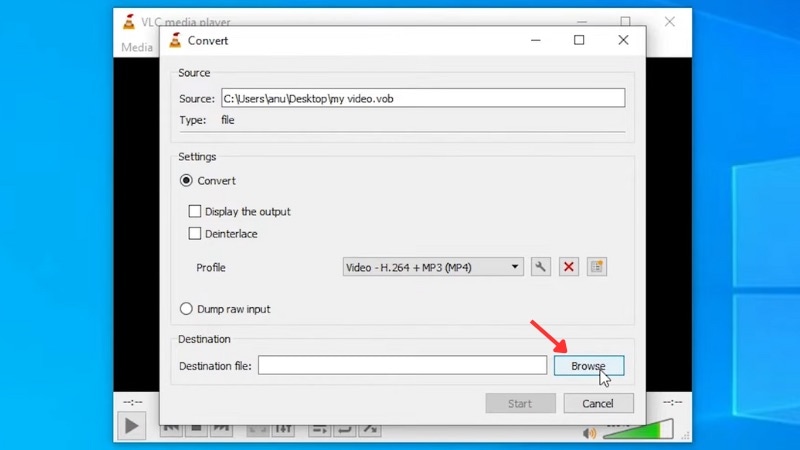Select the Convert radio button
Image resolution: width=800 pixels, height=450 pixels.
(x=186, y=181)
